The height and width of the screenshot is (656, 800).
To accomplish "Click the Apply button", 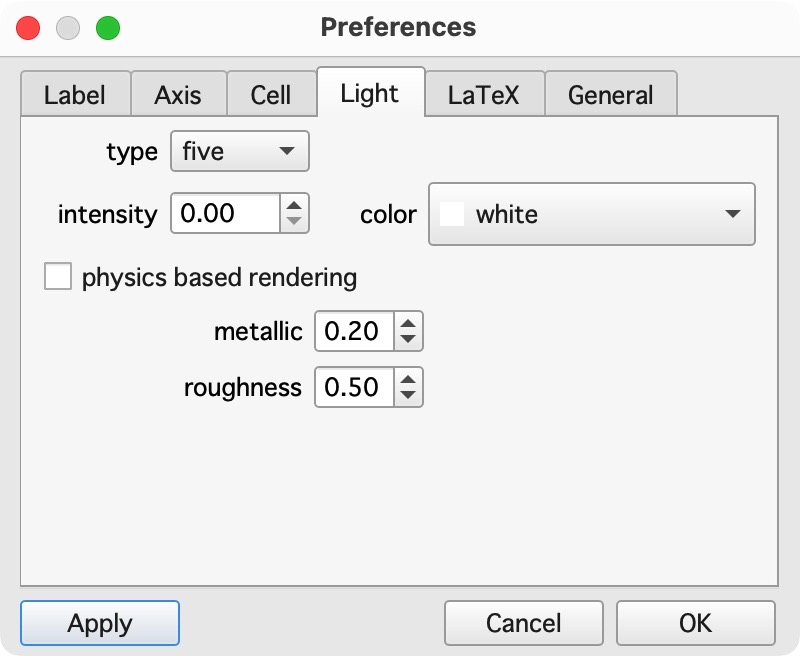I will tap(100, 623).
